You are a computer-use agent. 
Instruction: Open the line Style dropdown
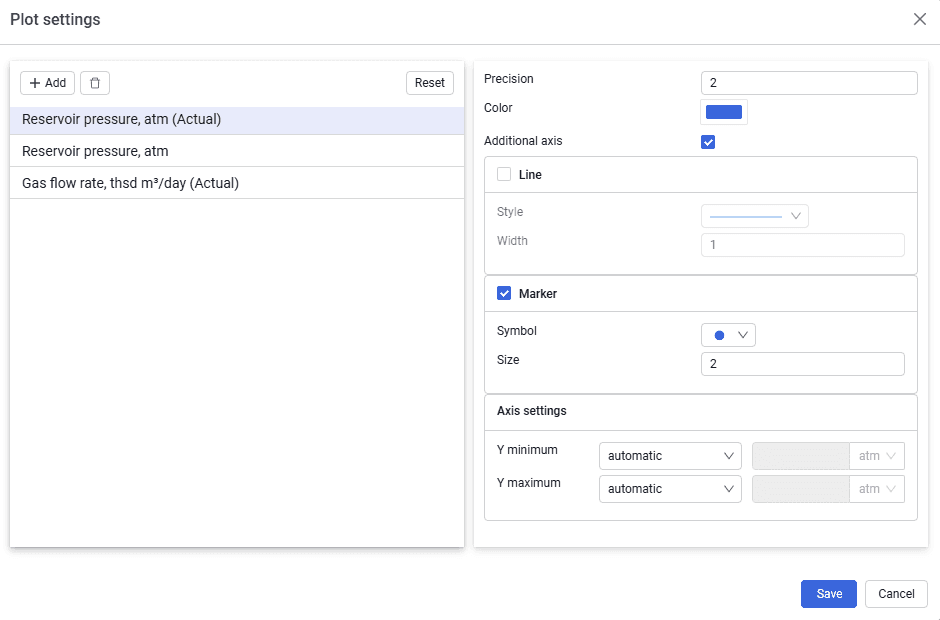click(755, 216)
